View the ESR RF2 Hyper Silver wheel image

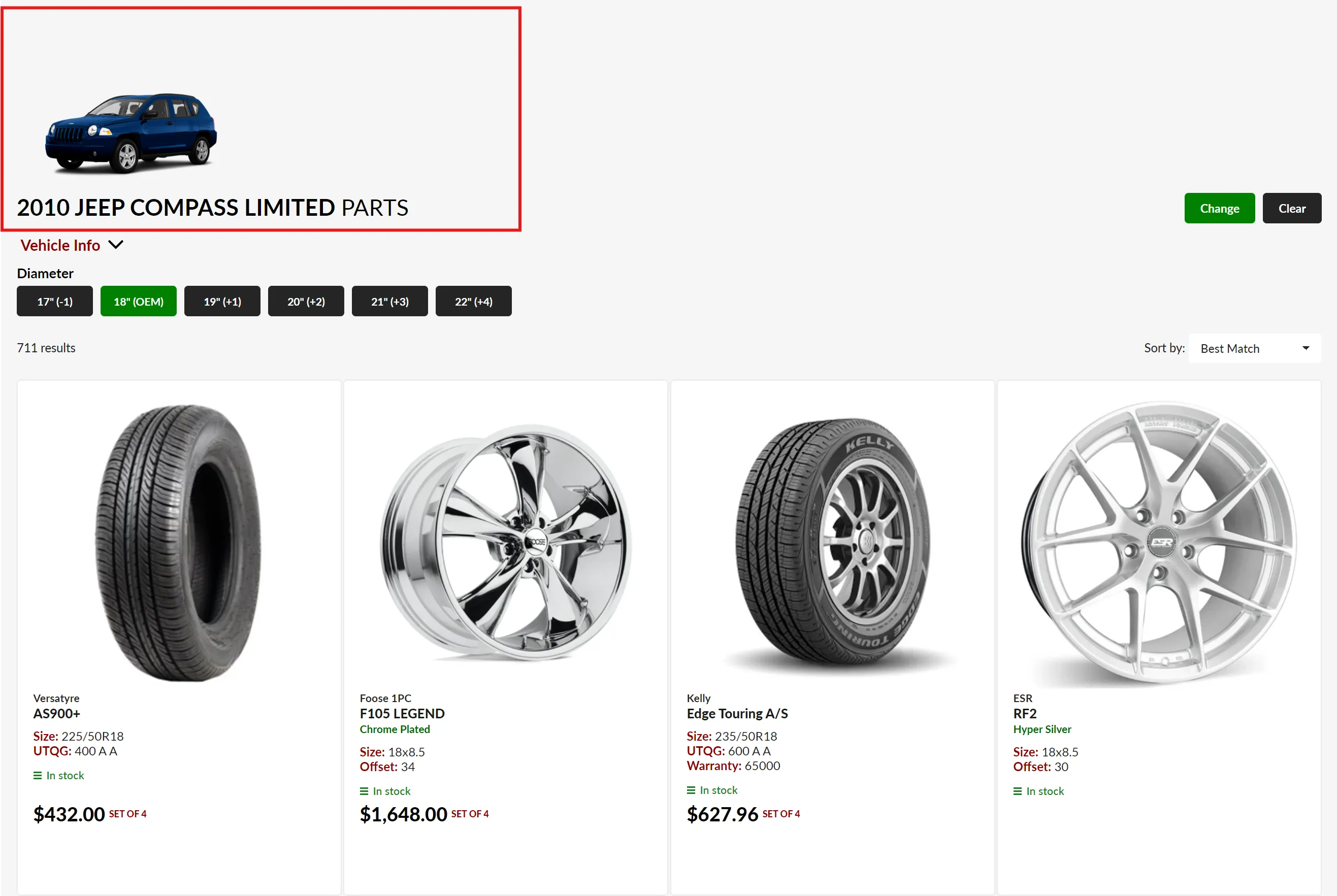tap(1159, 543)
